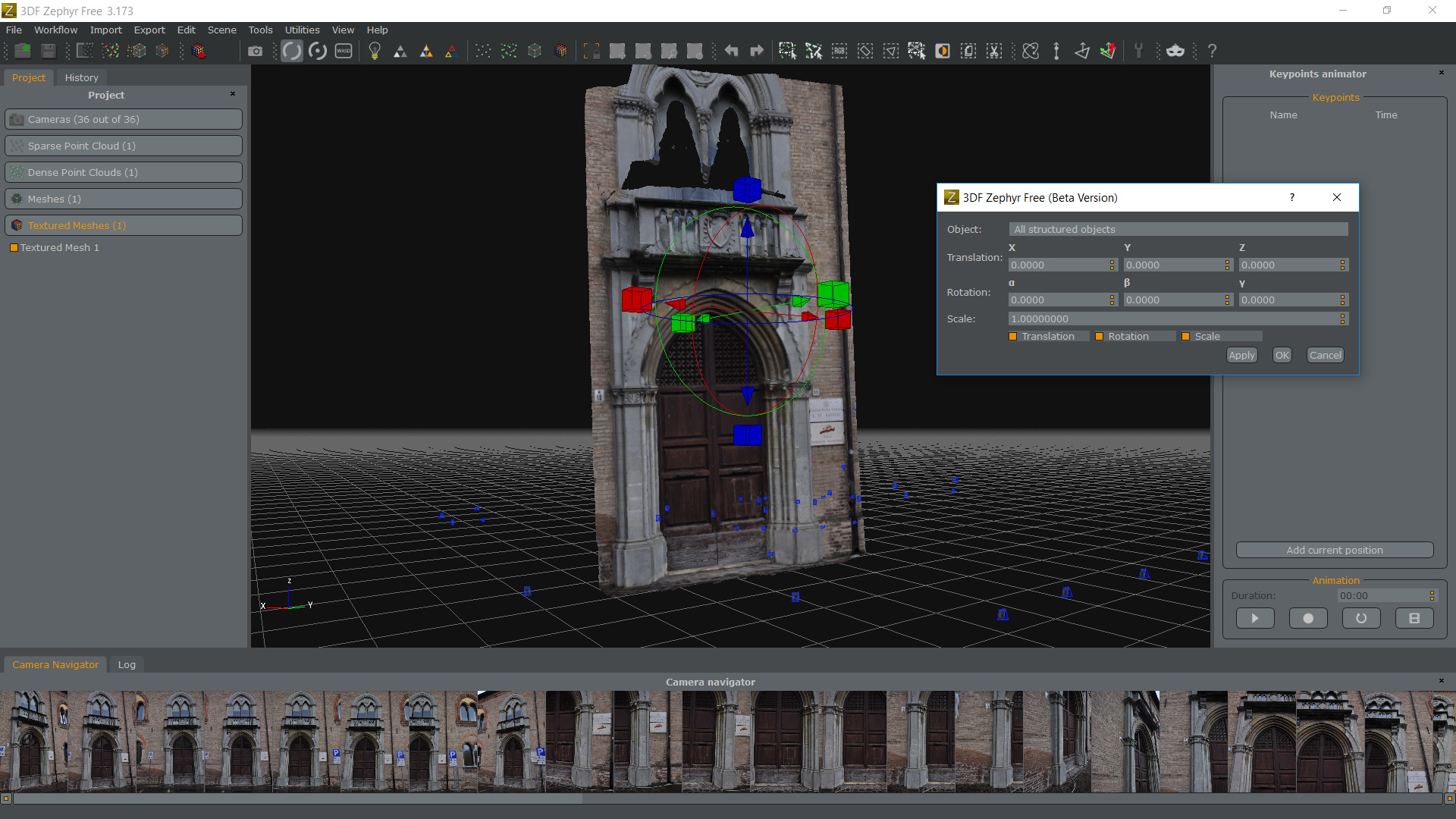Expand Dense Point Clouds item in Project panel
Image resolution: width=1456 pixels, height=819 pixels.
(x=120, y=171)
